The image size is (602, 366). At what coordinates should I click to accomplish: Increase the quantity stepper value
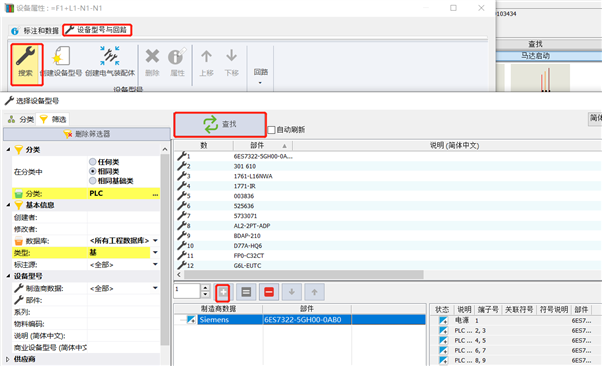pyautogui.click(x=205, y=288)
